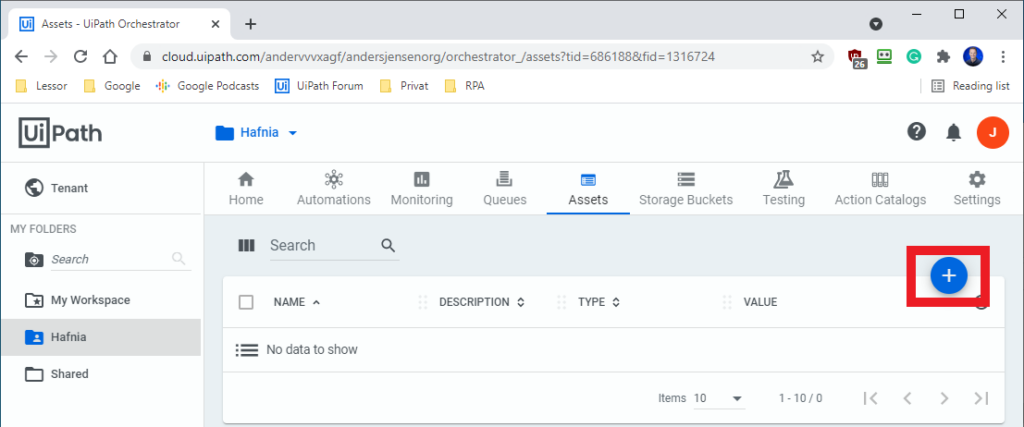Open the Help question mark icon
Image resolution: width=1024 pixels, height=427 pixels.
point(916,132)
